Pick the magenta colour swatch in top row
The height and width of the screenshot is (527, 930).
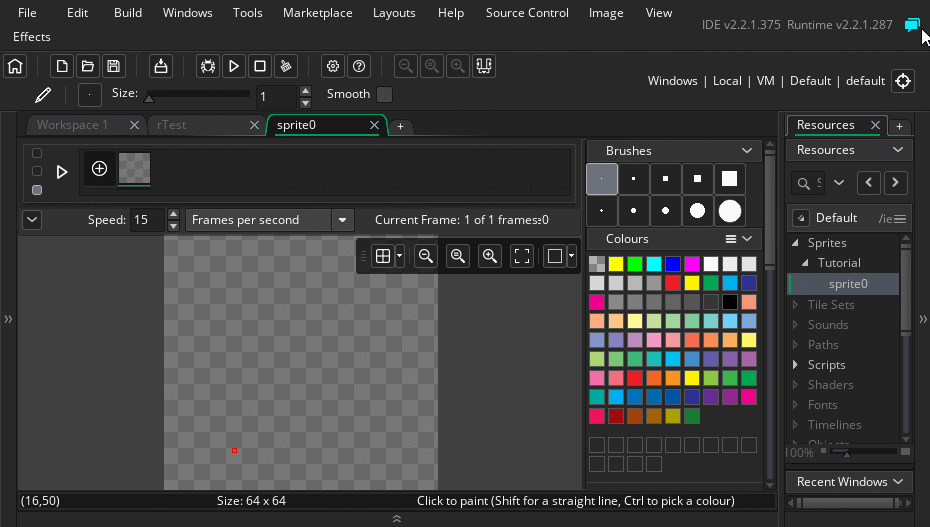(x=692, y=264)
